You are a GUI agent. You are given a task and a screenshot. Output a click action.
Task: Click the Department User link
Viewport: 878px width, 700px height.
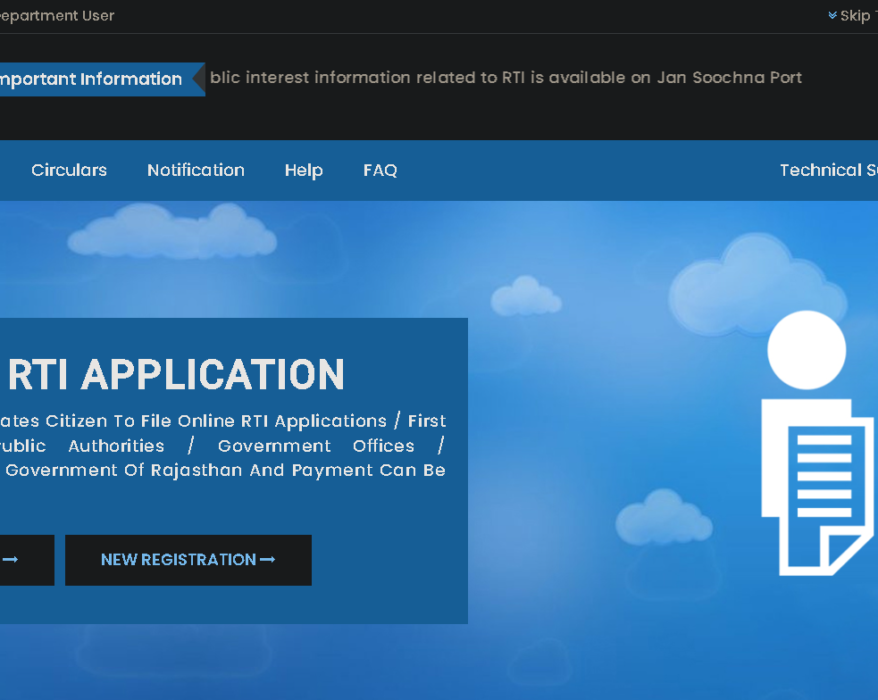click(x=57, y=16)
